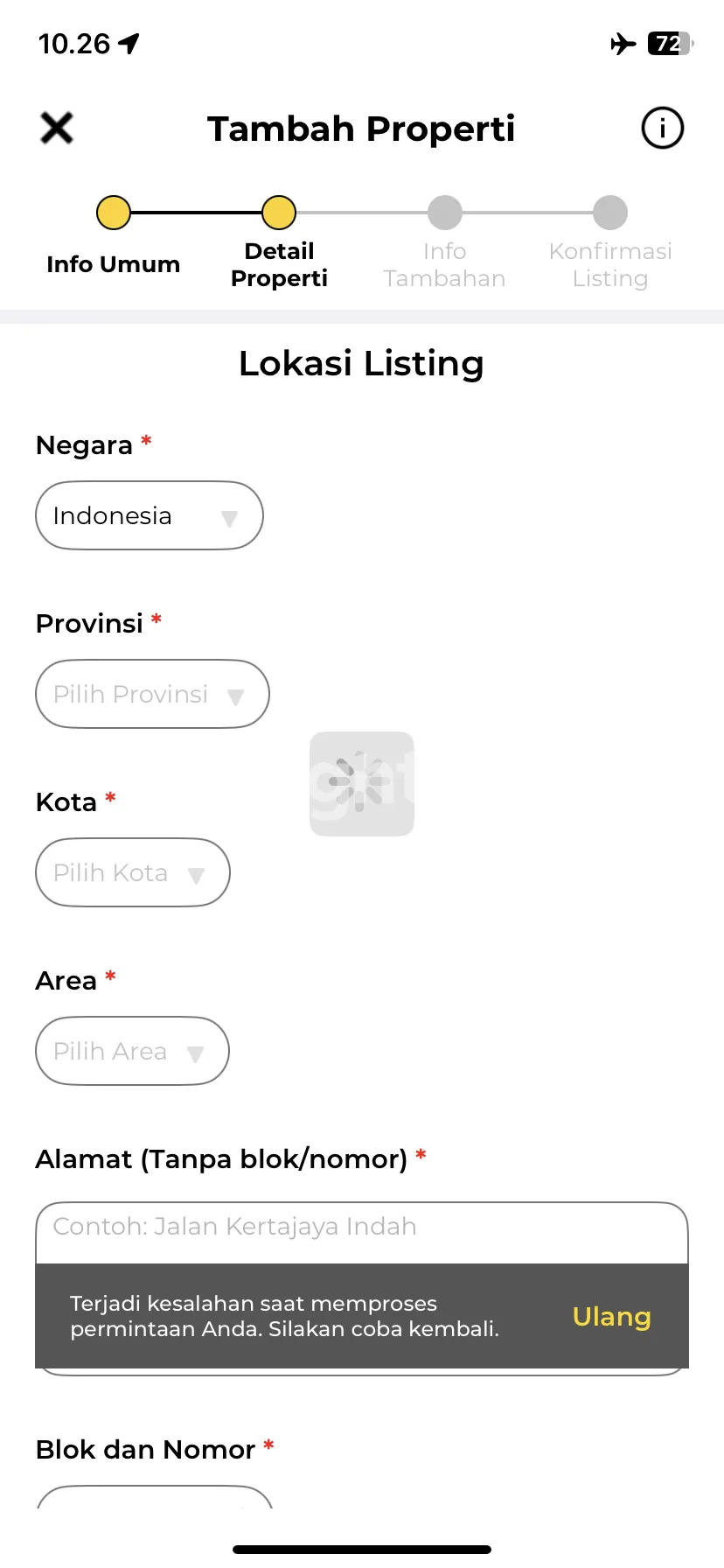
Task: Select the Detail Properti step label
Action: pyautogui.click(x=279, y=264)
